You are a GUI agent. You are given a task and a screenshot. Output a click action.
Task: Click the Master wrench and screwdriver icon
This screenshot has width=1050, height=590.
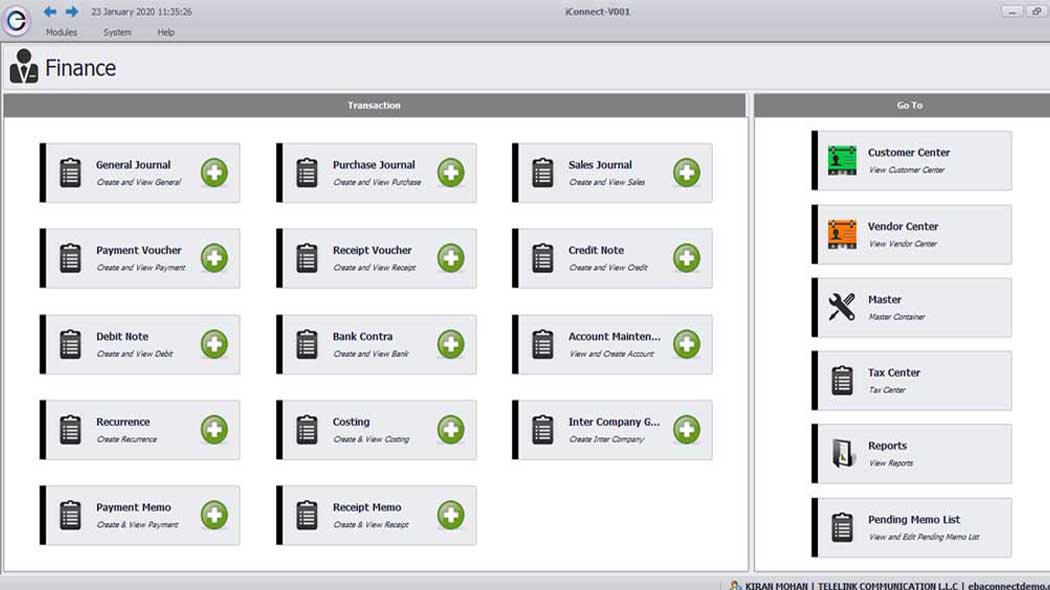coord(842,307)
